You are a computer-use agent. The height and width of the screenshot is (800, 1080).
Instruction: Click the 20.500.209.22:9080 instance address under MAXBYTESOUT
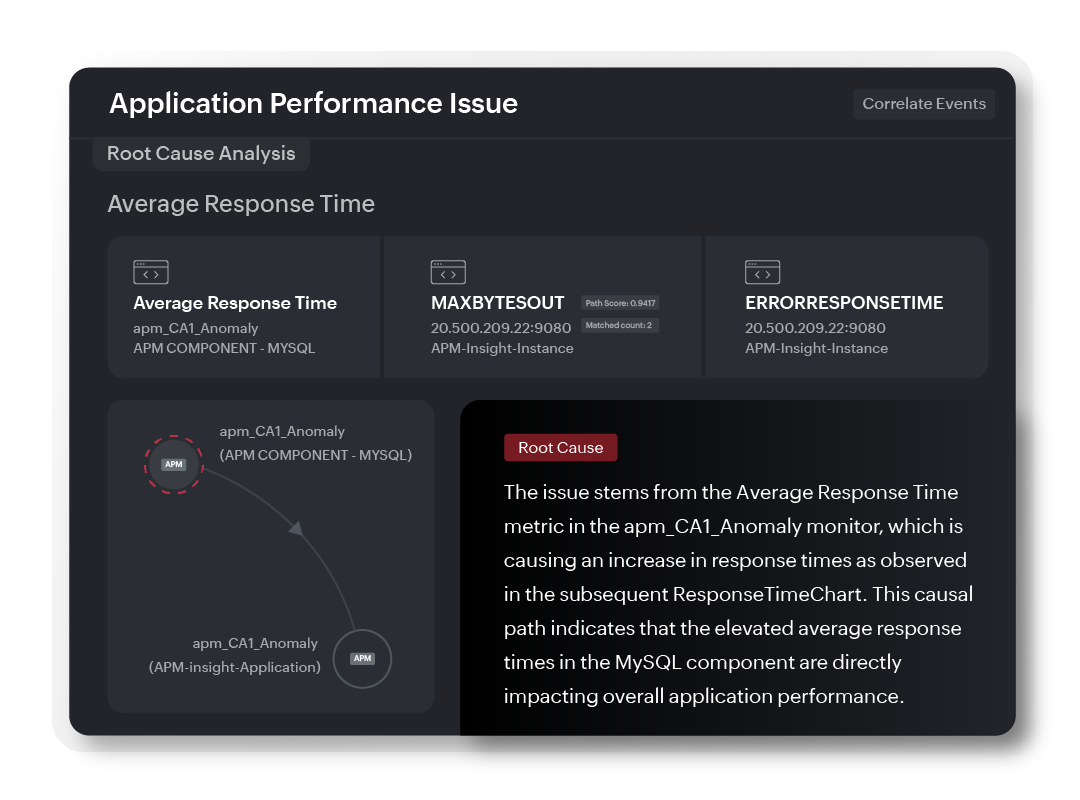point(499,326)
